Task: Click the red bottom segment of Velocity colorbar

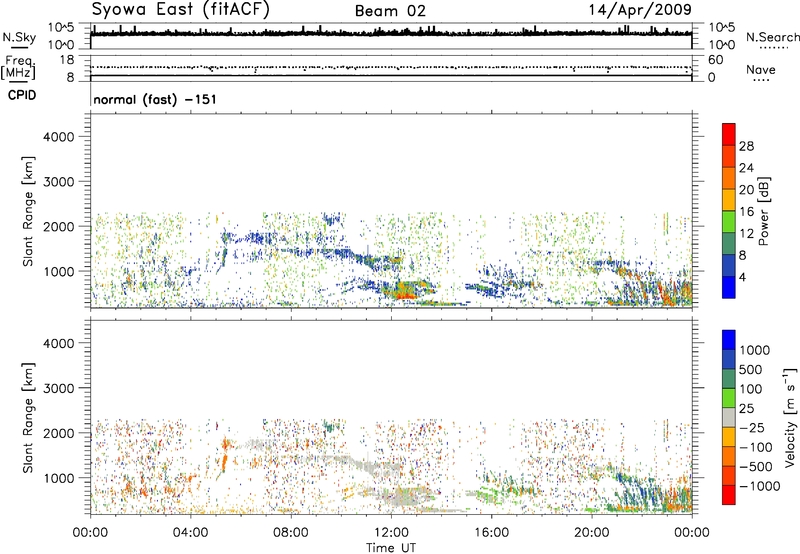Action: click(729, 495)
